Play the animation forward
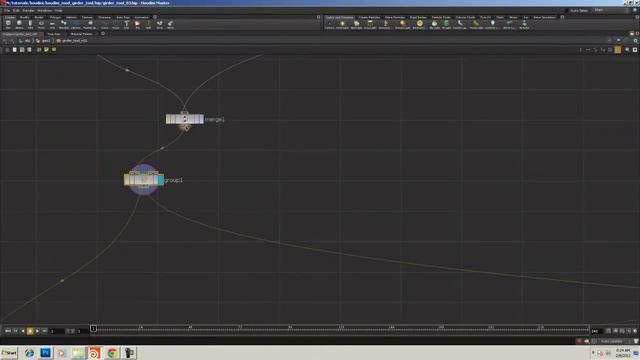 point(37,331)
